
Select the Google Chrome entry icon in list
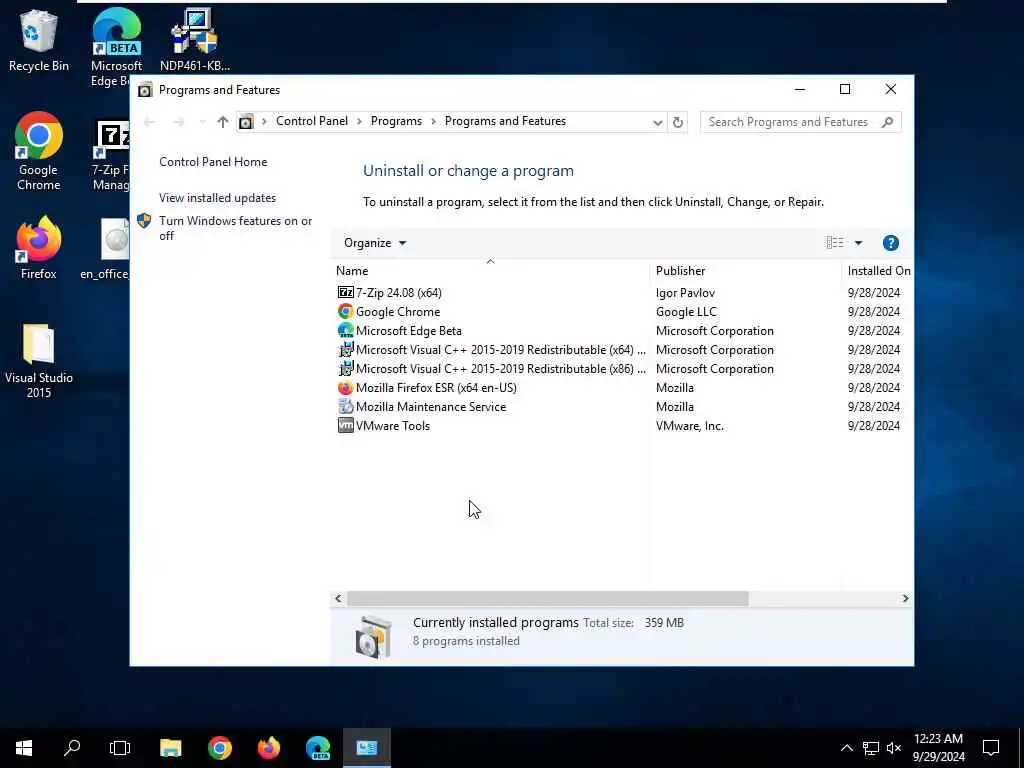[345, 312]
